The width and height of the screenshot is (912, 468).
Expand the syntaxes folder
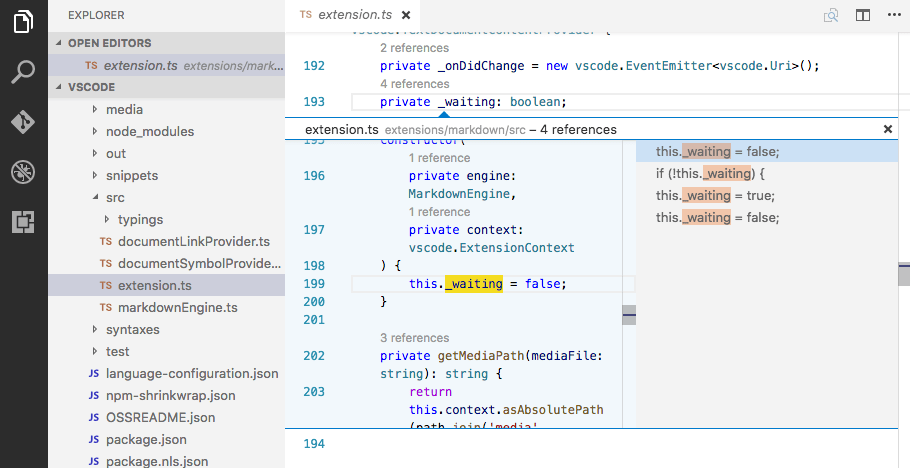(95, 330)
